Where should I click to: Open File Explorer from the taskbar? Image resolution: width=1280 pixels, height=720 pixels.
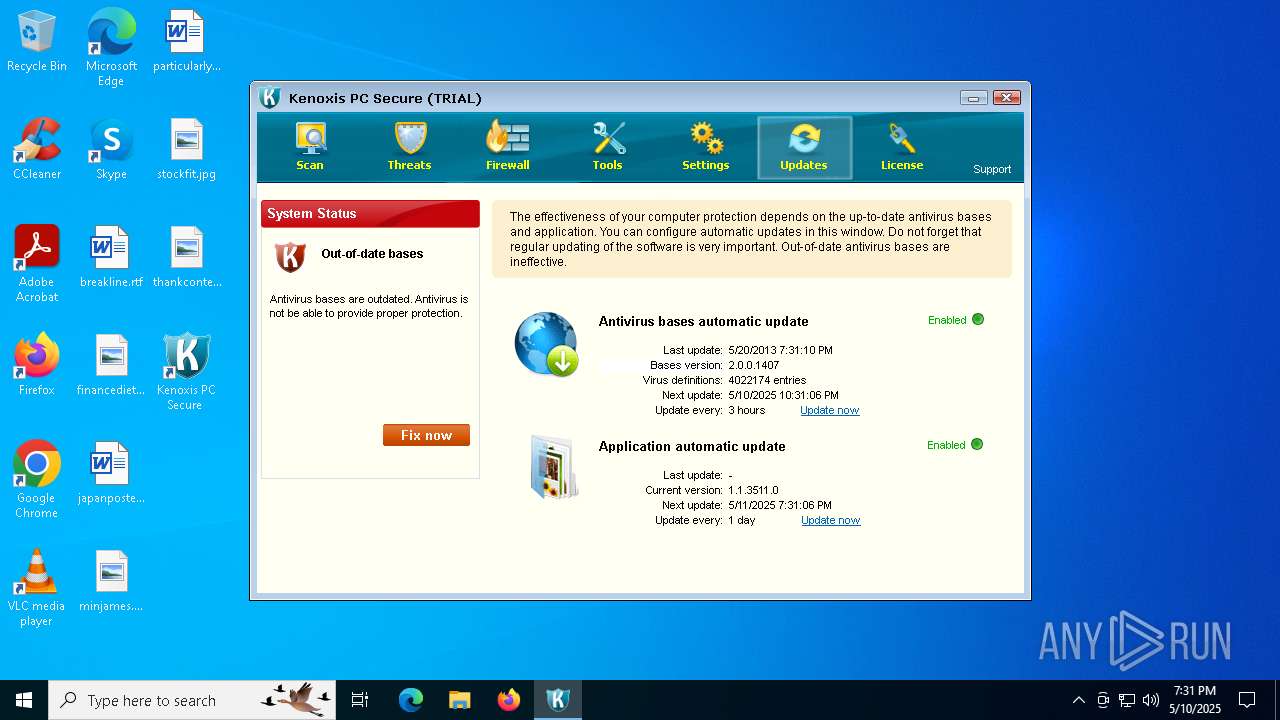point(460,700)
